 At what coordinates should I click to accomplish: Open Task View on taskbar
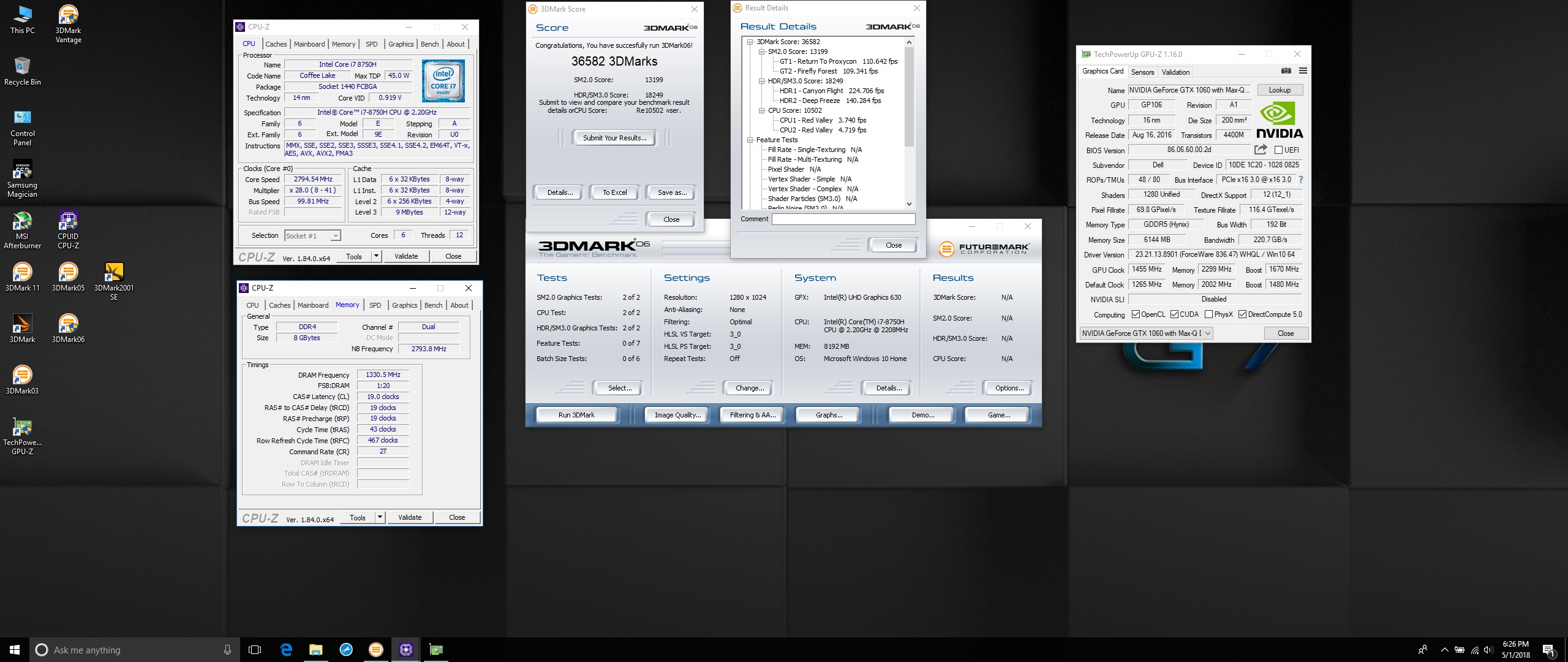255,650
